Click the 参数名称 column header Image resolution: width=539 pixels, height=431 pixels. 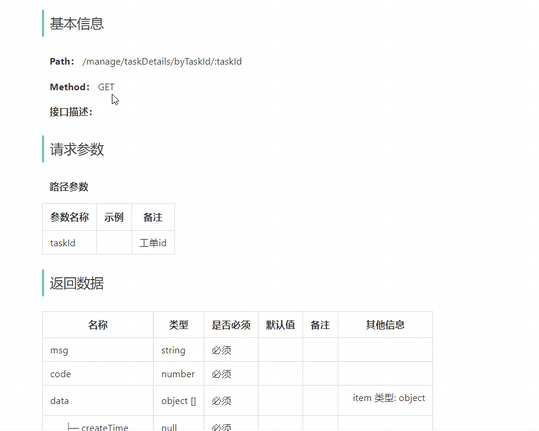pos(69,217)
